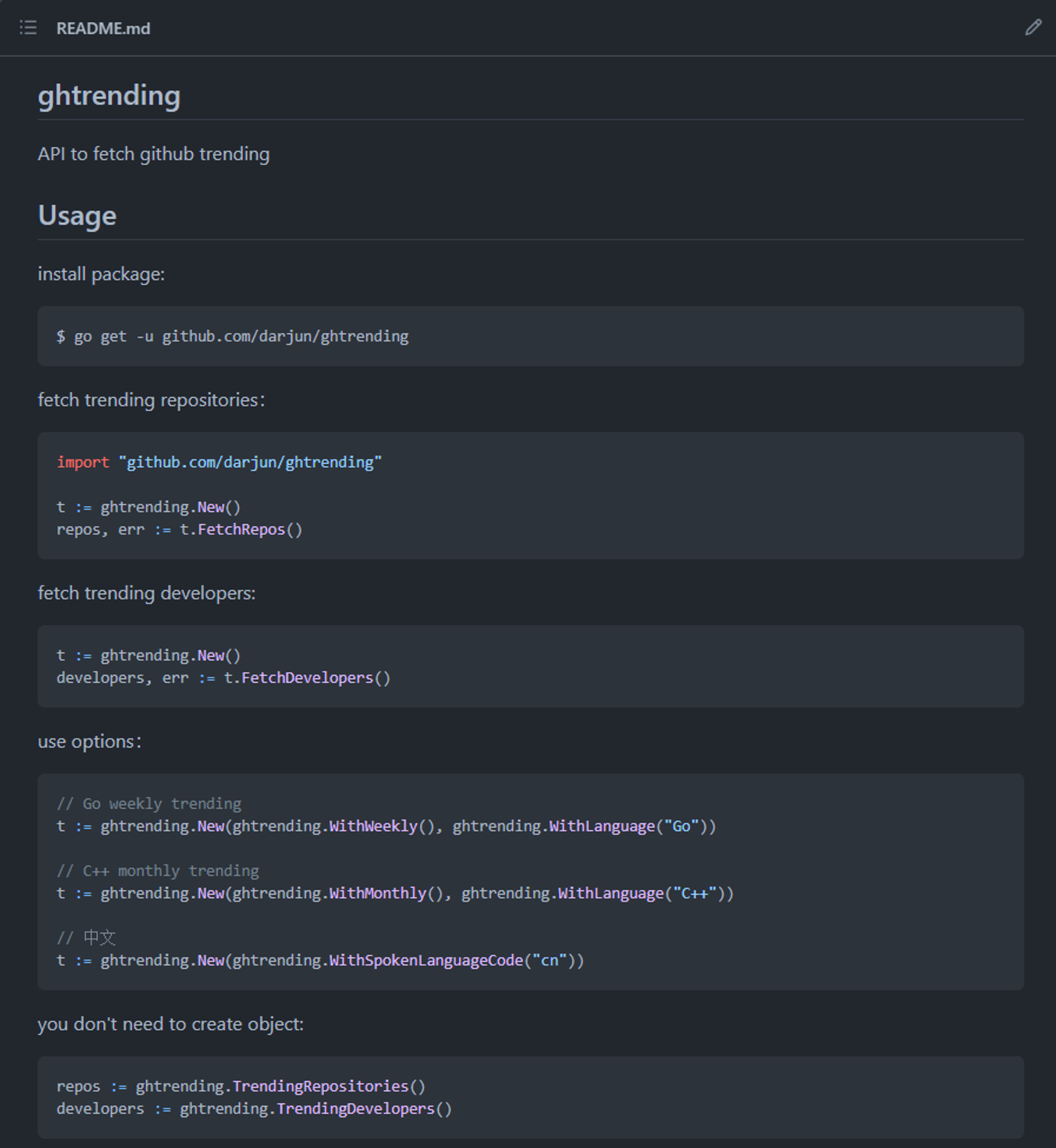The width and height of the screenshot is (1056, 1148).
Task: Click the text 'API to fetch github trending'
Action: 154,154
